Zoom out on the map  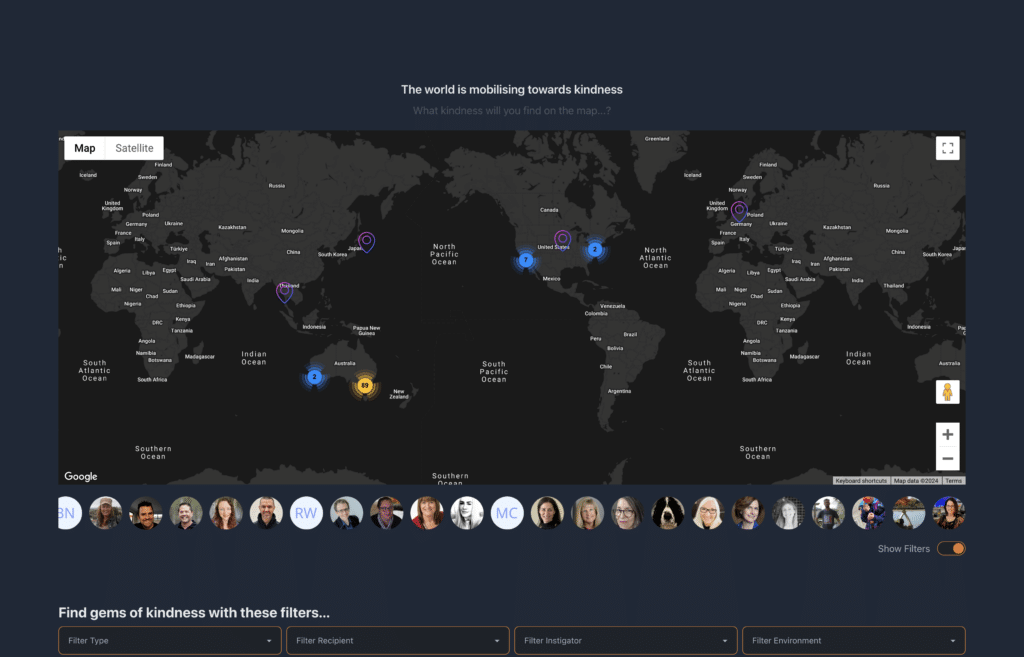948,459
